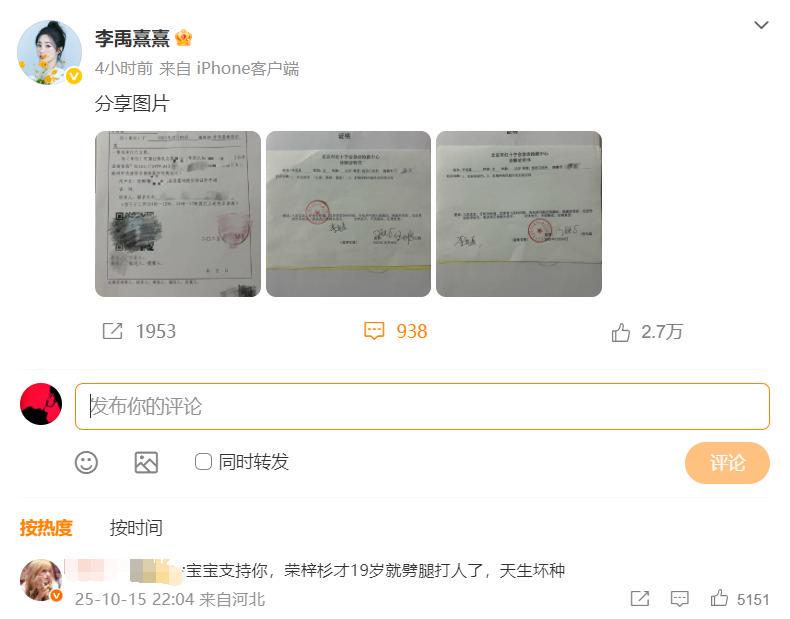Like the top comment with 5151 likes
Viewport: 790px width, 619px height.
coord(719,598)
